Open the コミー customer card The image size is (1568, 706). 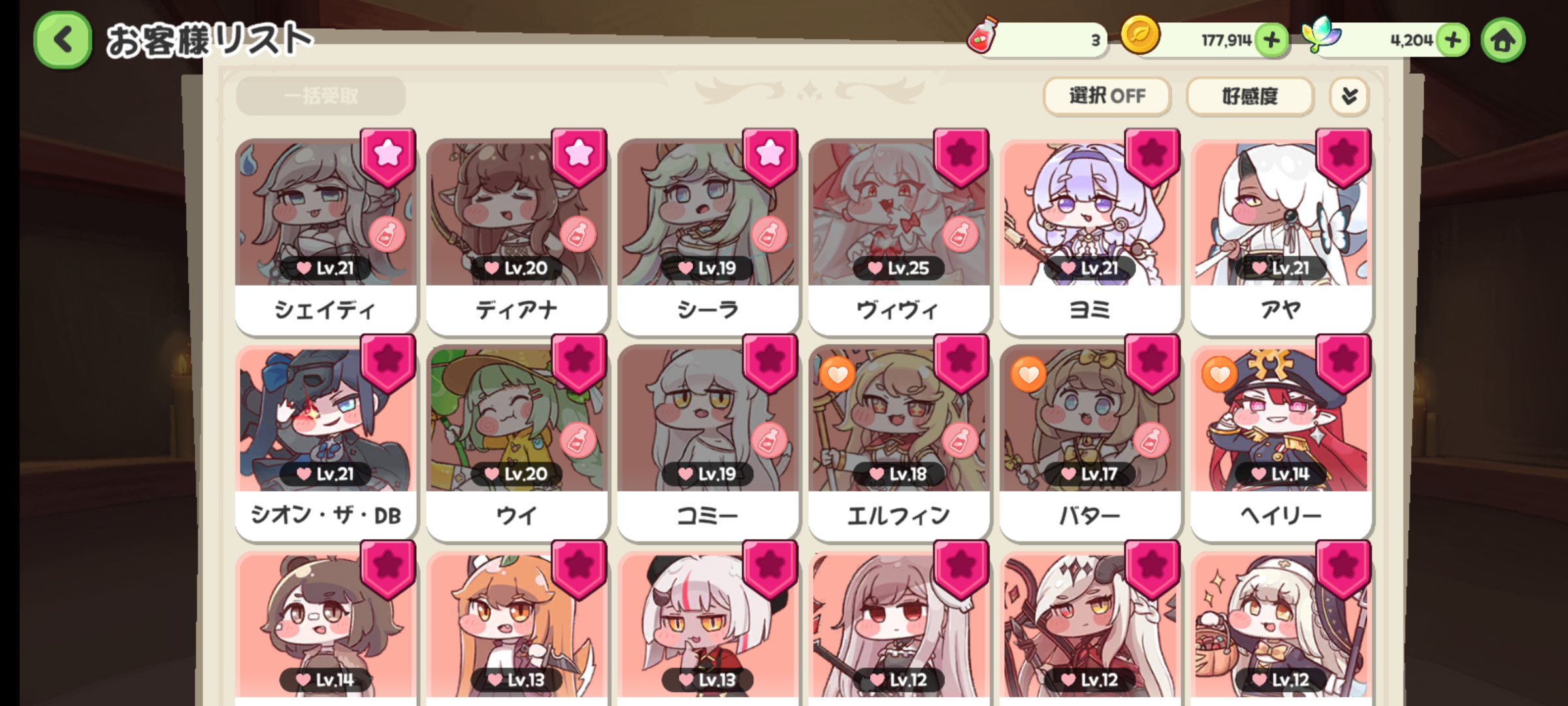pyautogui.click(x=708, y=442)
